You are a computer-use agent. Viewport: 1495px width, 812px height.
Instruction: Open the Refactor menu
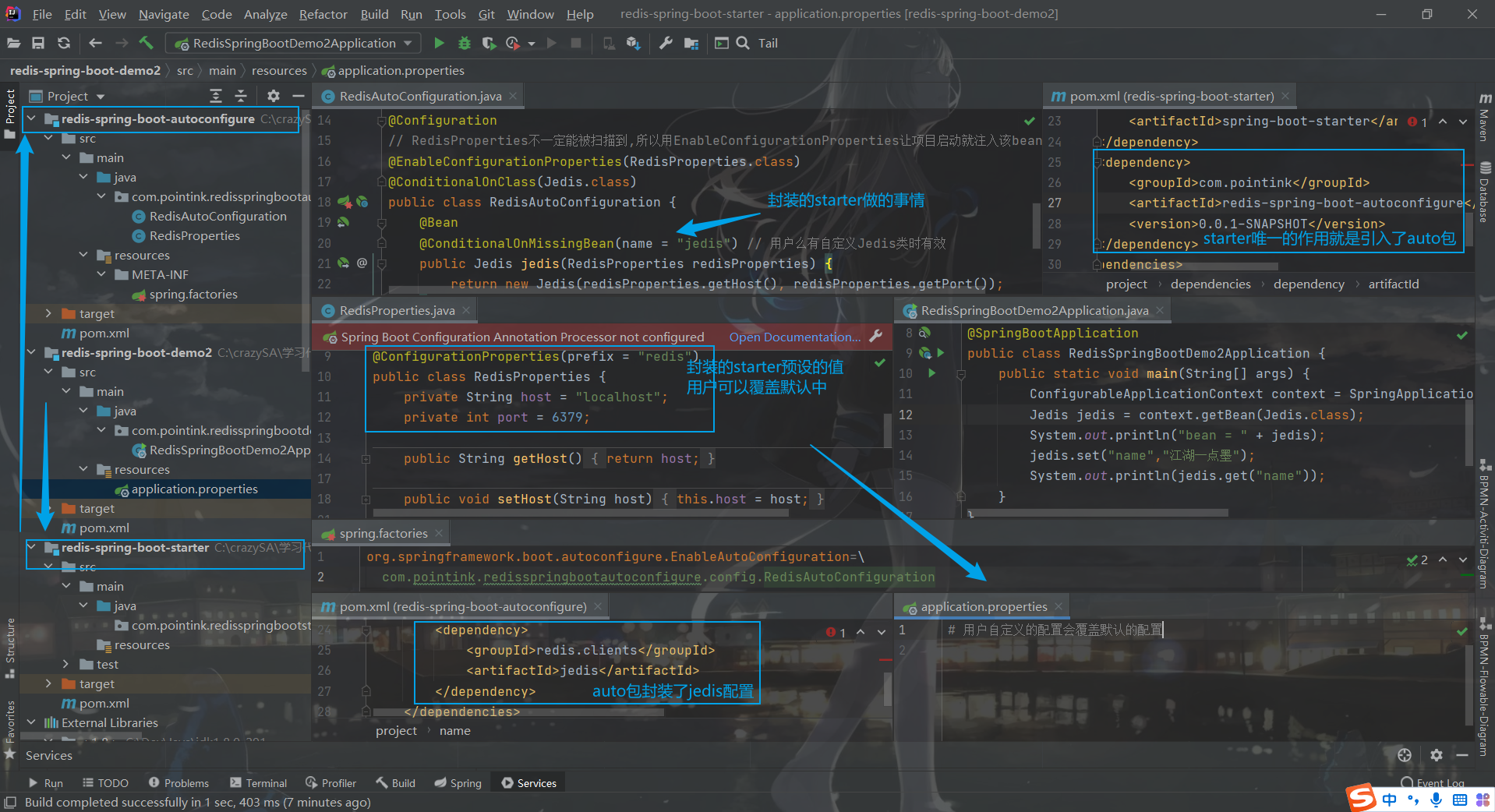323,14
